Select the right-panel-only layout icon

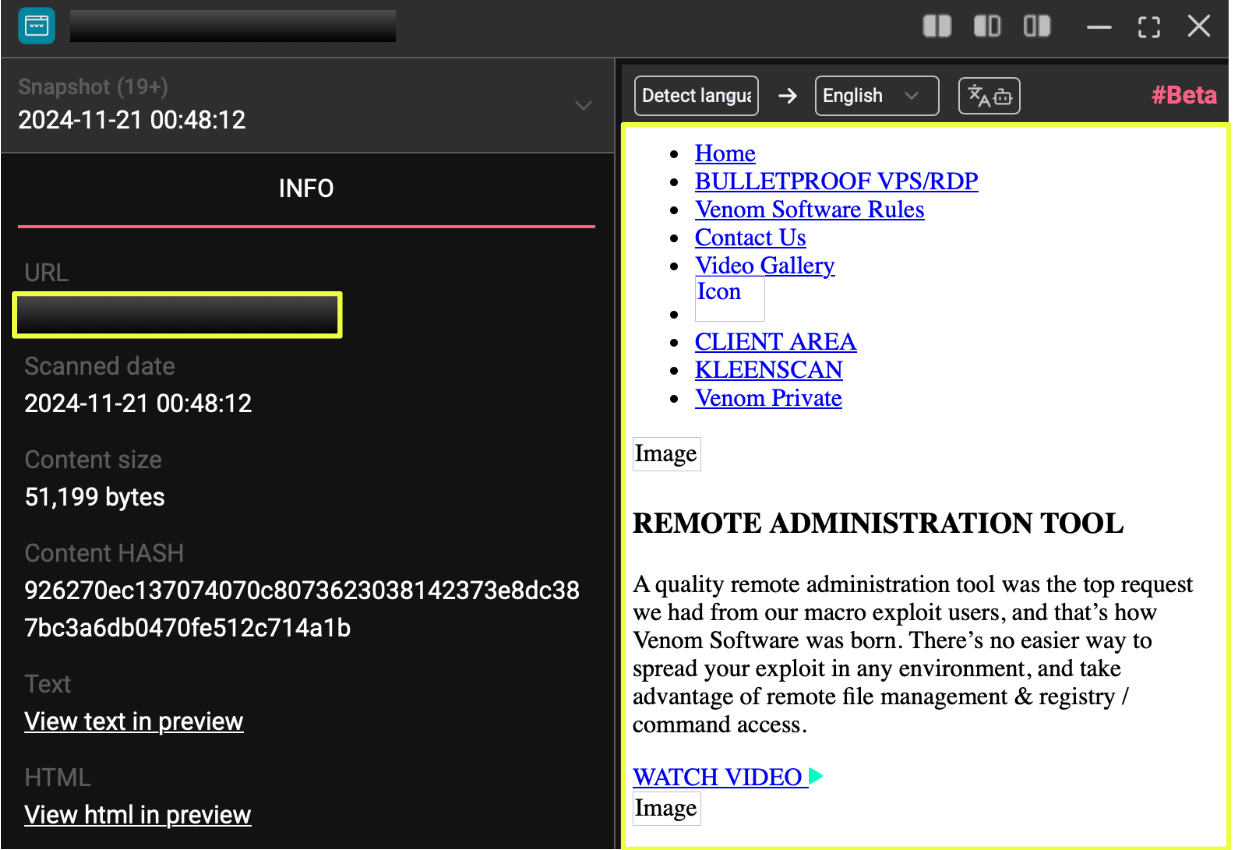(1037, 27)
